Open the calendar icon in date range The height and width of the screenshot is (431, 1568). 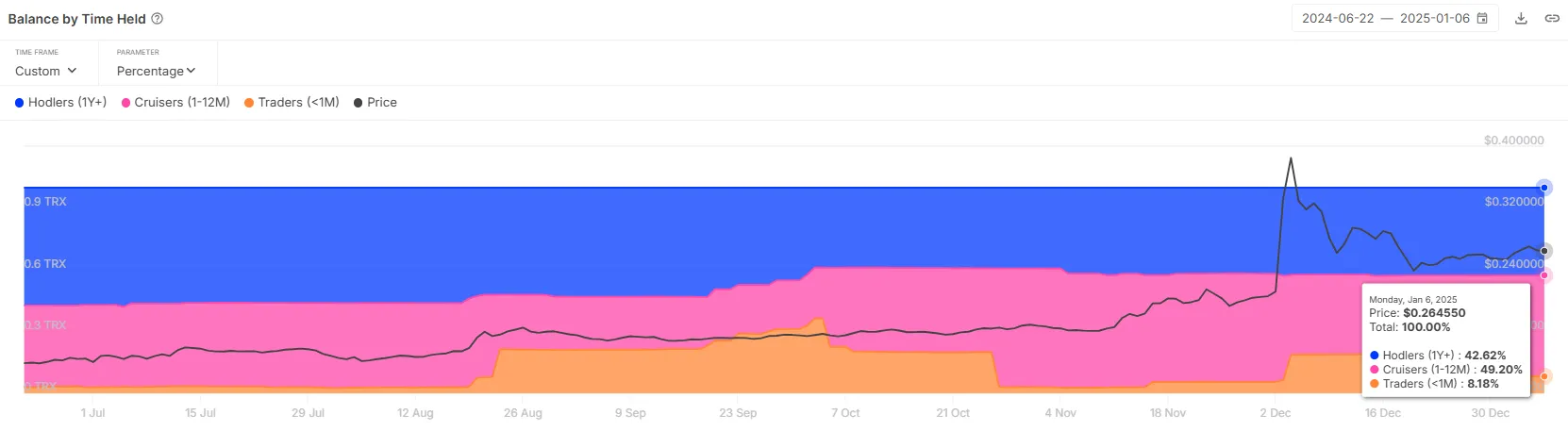pyautogui.click(x=1482, y=18)
